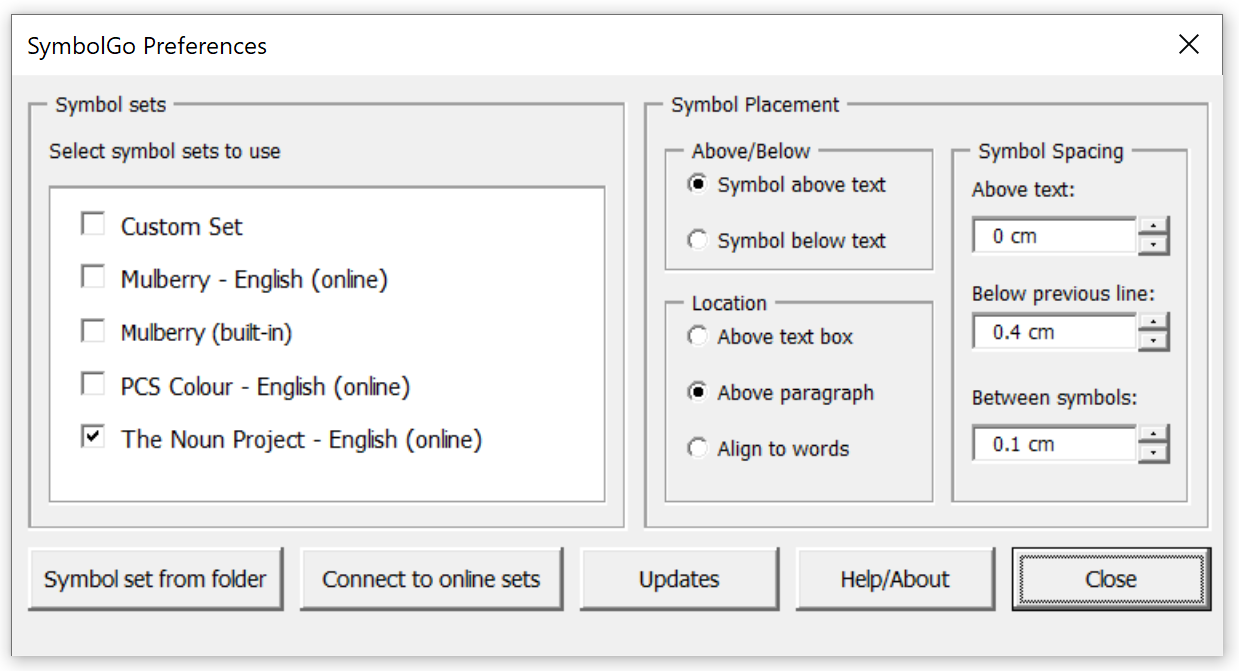The height and width of the screenshot is (671, 1239).
Task: Check the Mulberry (built-in) symbol set
Action: [x=93, y=331]
